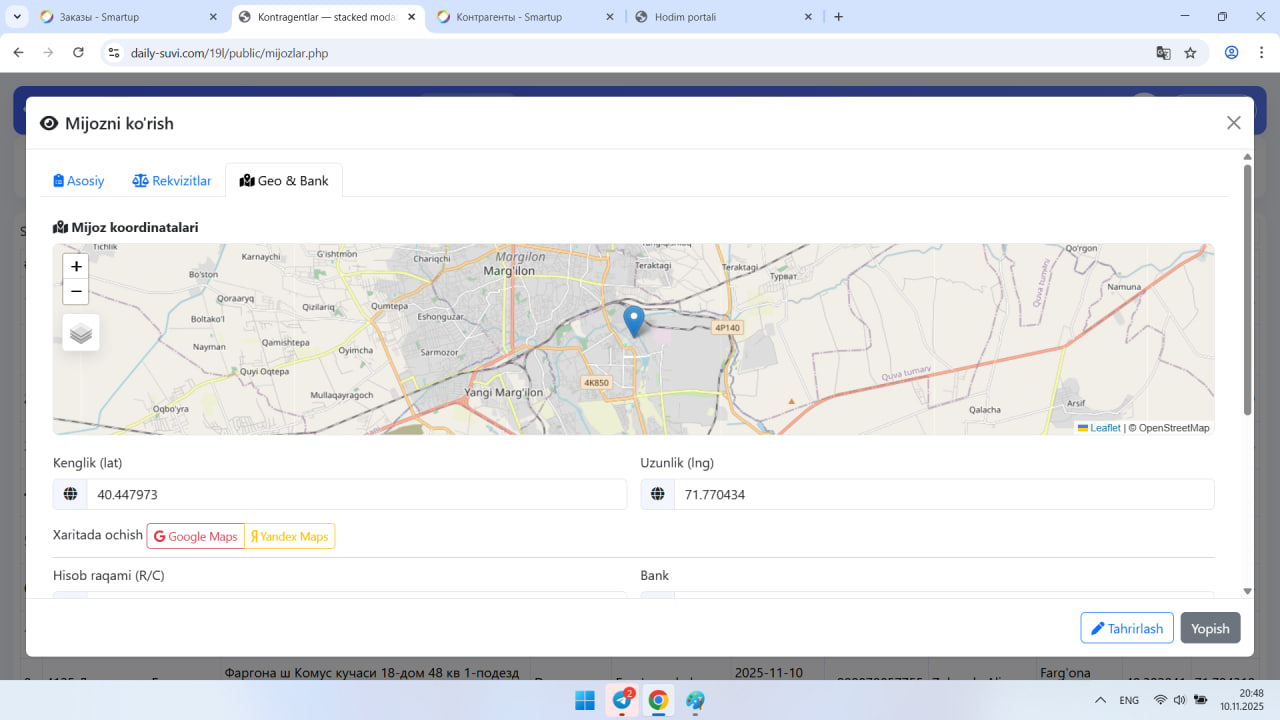Screen dimensions: 1280x720
Task: Switch to the Asosiy tab
Action: click(x=79, y=181)
